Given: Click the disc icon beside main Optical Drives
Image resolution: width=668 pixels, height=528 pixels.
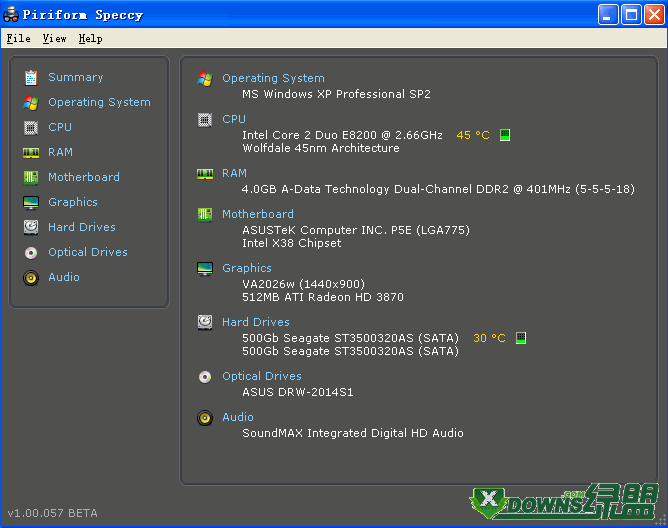Looking at the screenshot, I should pyautogui.click(x=205, y=377).
